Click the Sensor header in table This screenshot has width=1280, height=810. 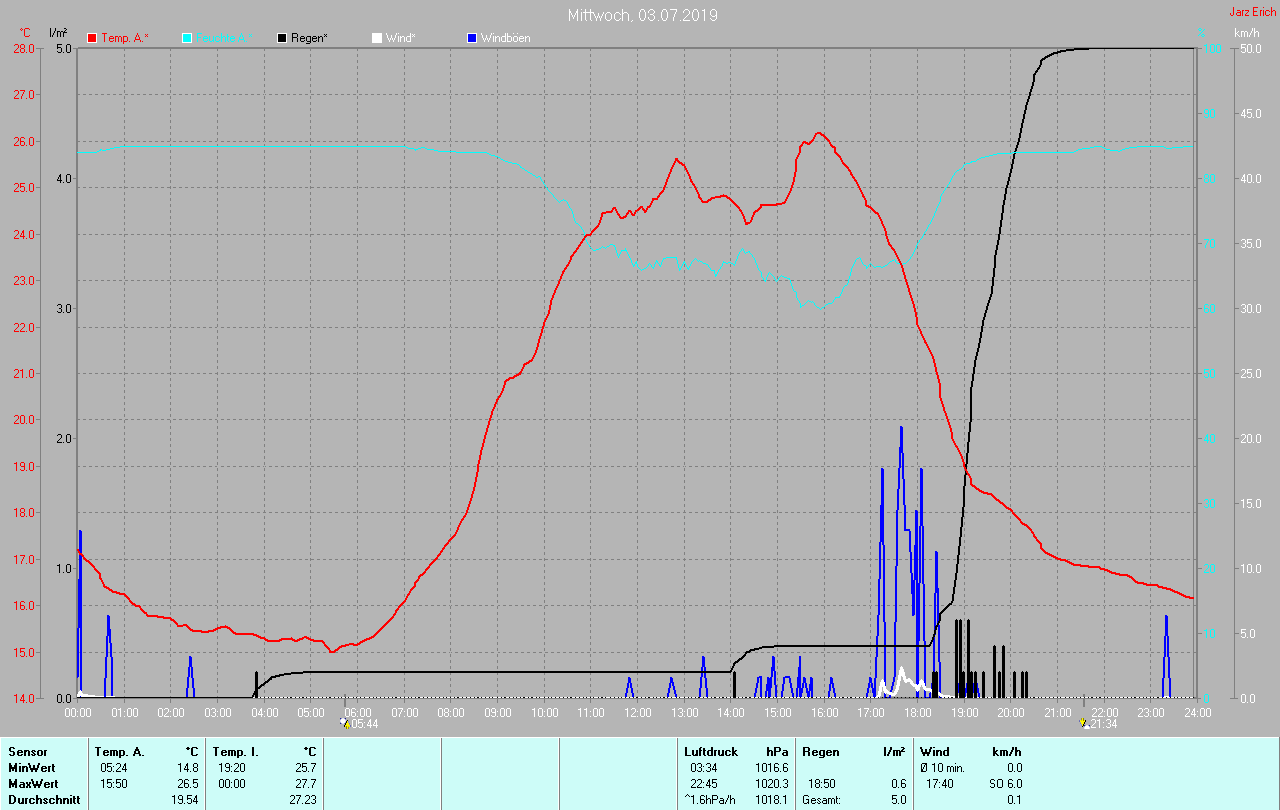(x=26, y=751)
